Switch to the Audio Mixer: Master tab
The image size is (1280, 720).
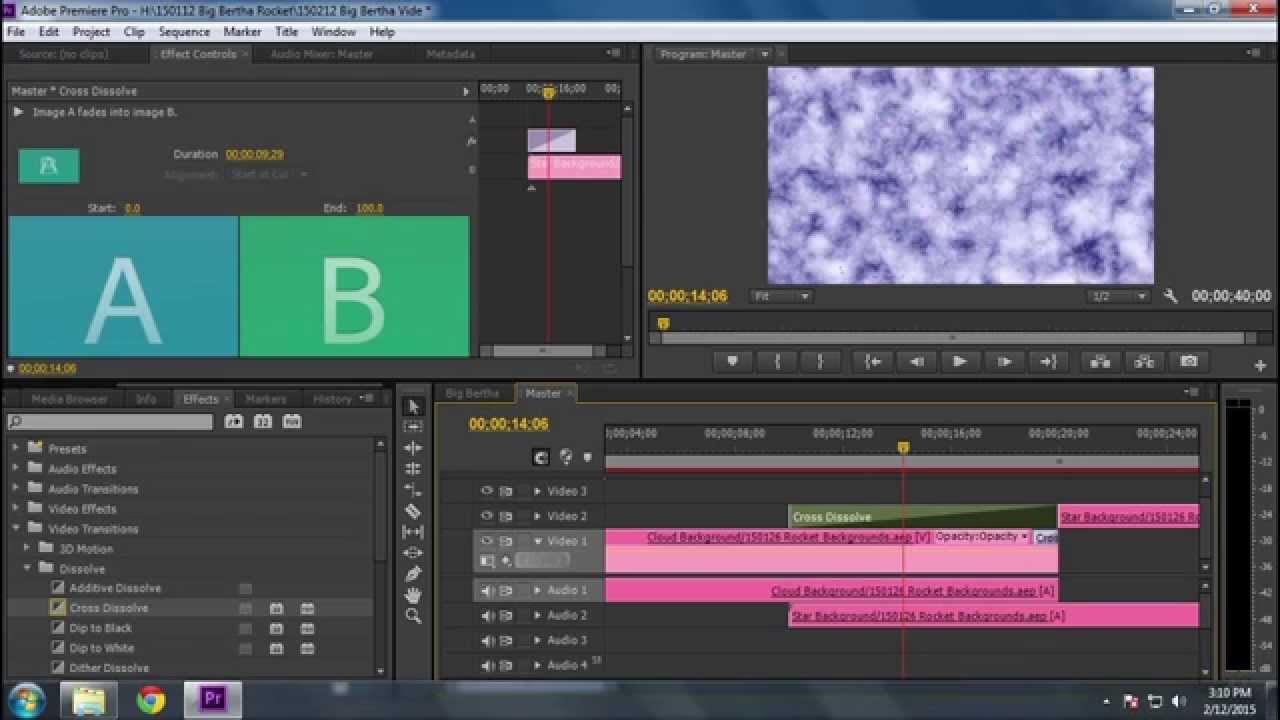click(x=321, y=54)
